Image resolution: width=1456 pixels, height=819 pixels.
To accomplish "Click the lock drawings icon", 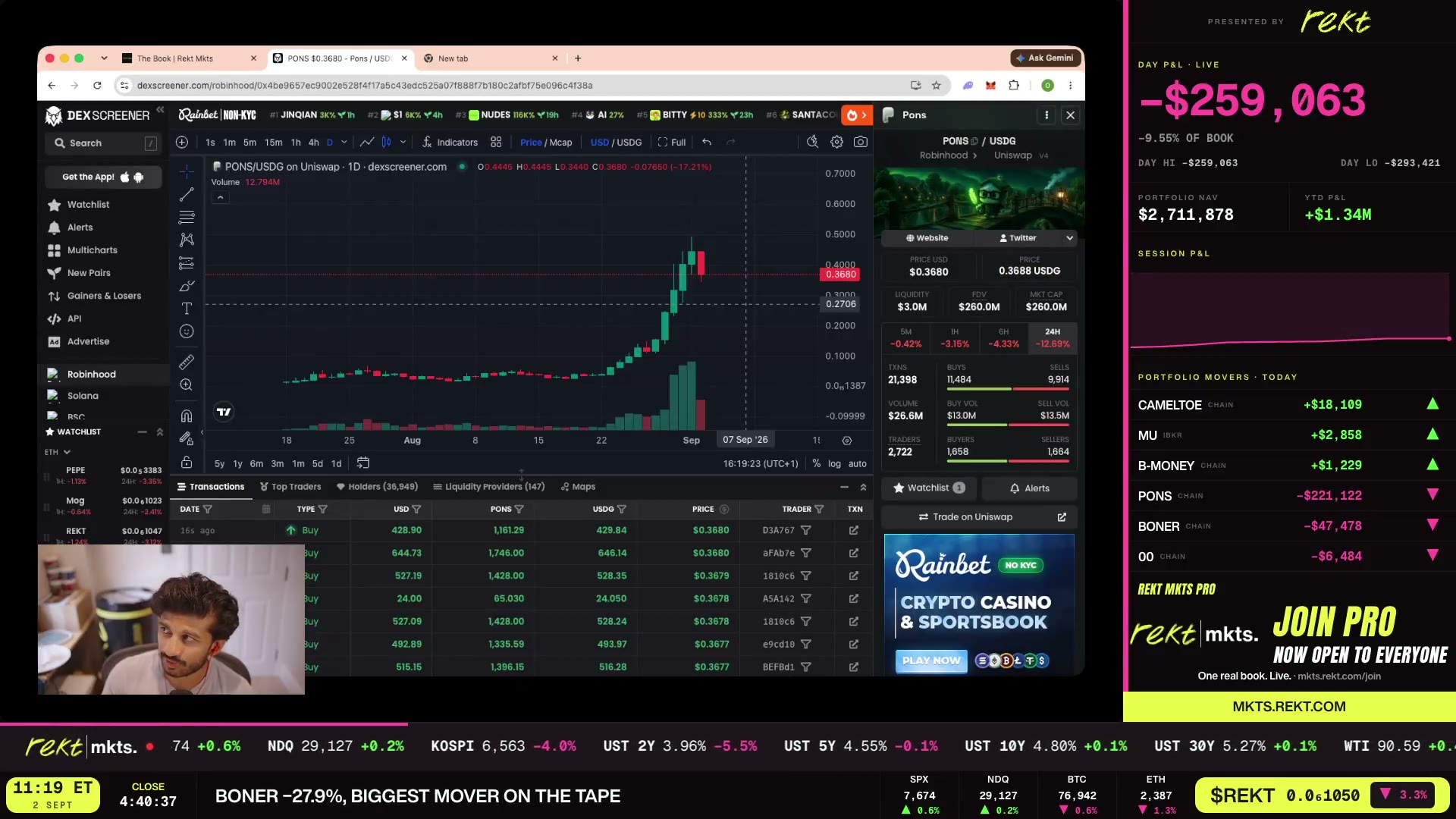I will tap(187, 462).
